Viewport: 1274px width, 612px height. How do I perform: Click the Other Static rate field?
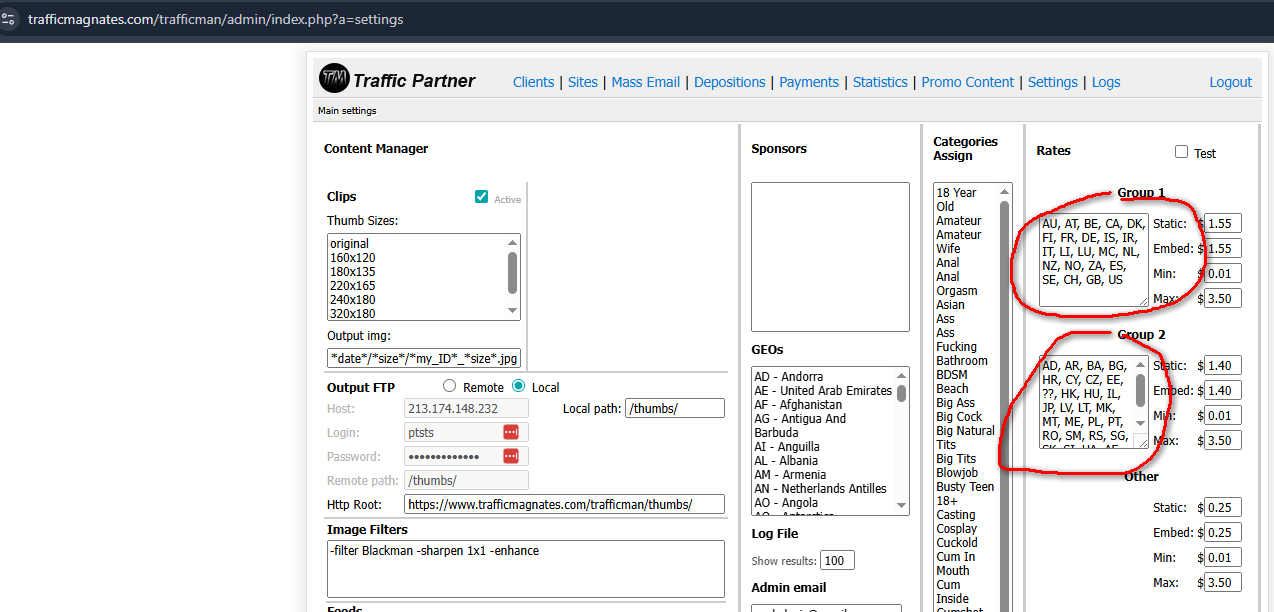(1223, 507)
